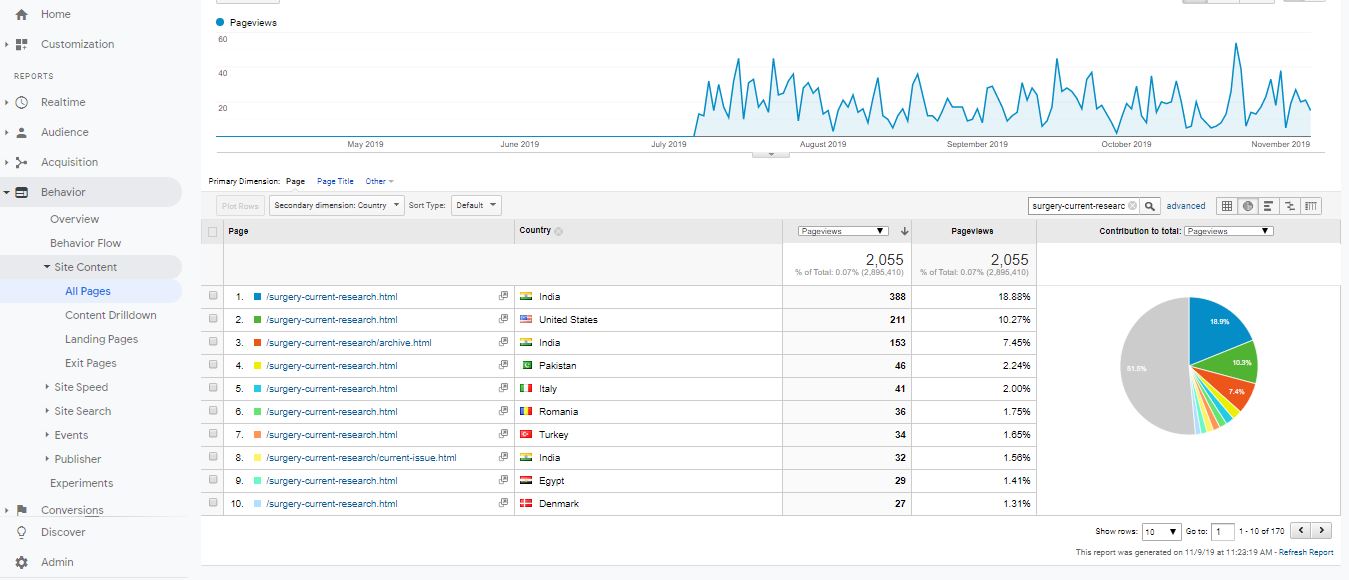Click the Home icon in sidebar
This screenshot has height=580, width=1349.
point(21,14)
